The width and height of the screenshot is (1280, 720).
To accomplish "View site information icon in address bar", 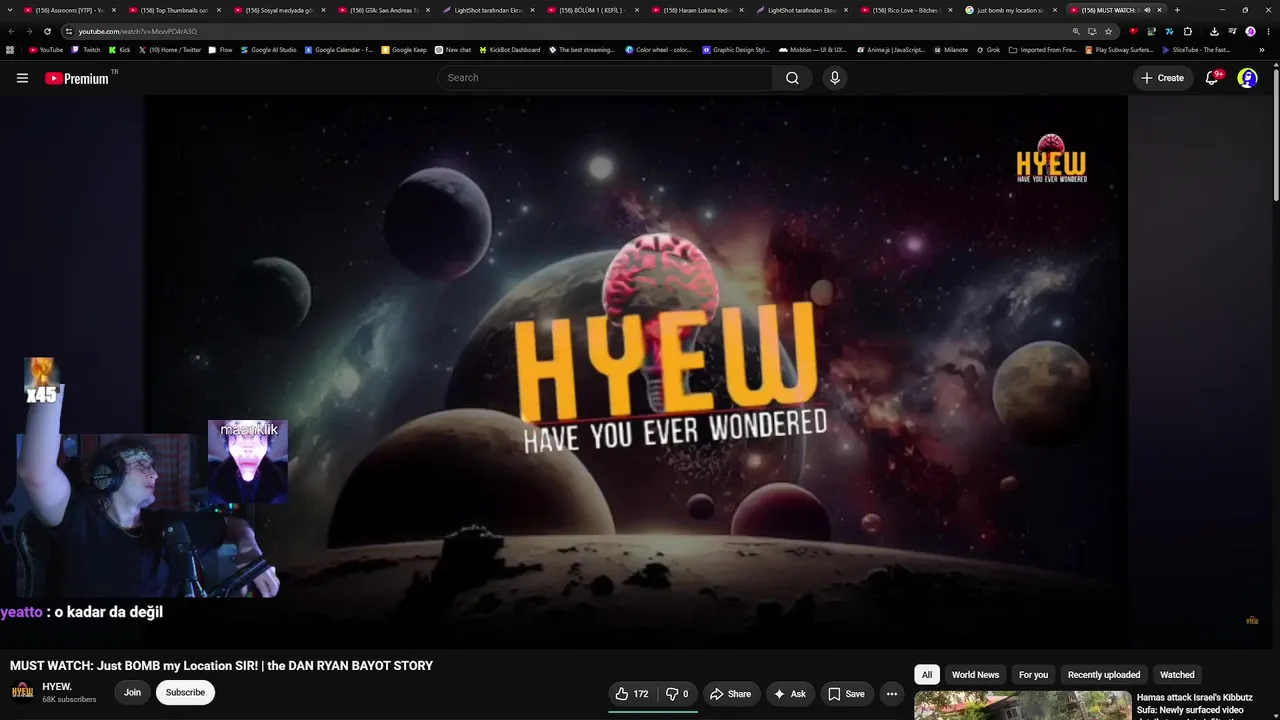I will 68,31.
